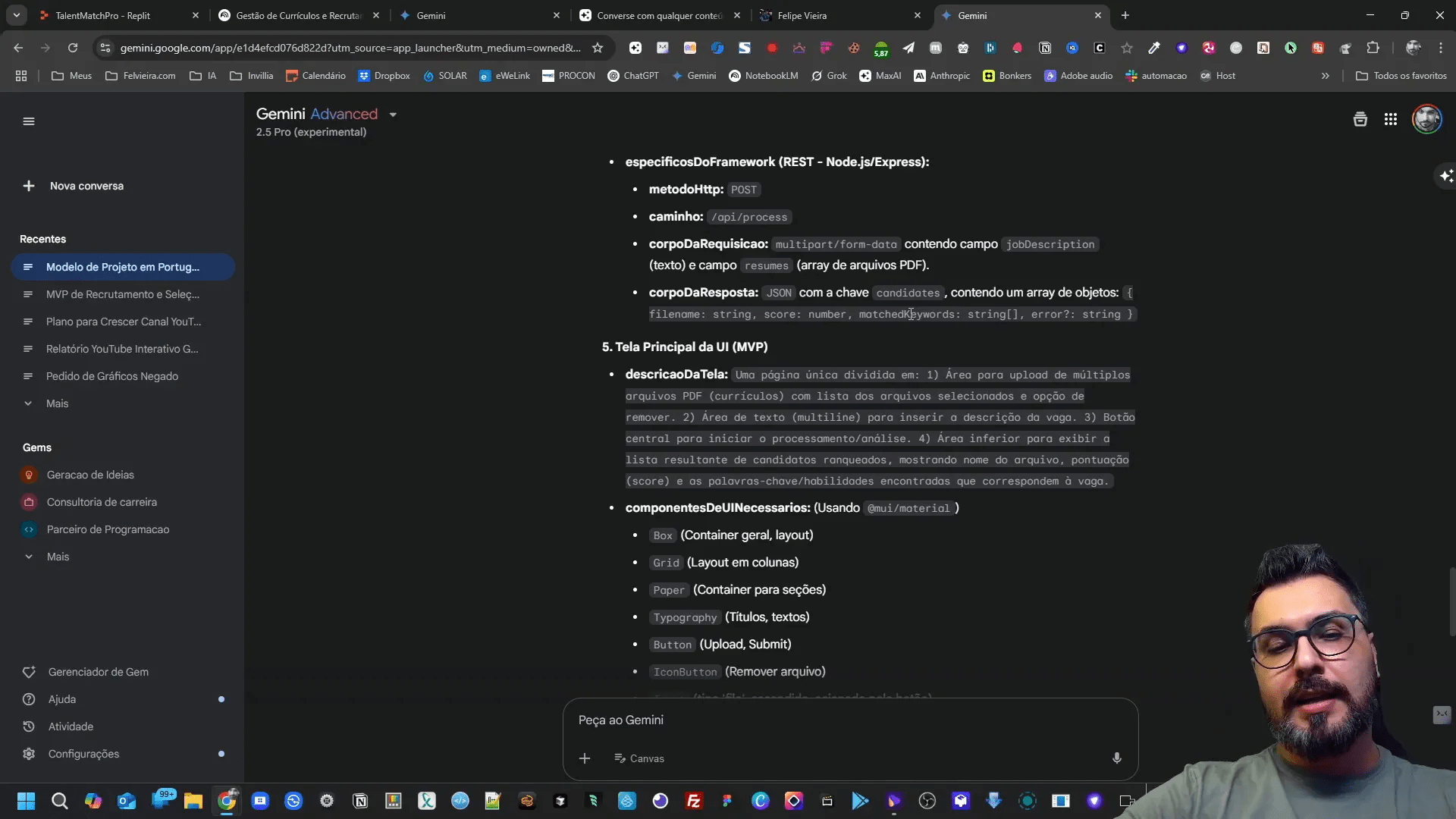Image resolution: width=1456 pixels, height=819 pixels.
Task: Open Notion from the taskbar
Action: coord(360,801)
